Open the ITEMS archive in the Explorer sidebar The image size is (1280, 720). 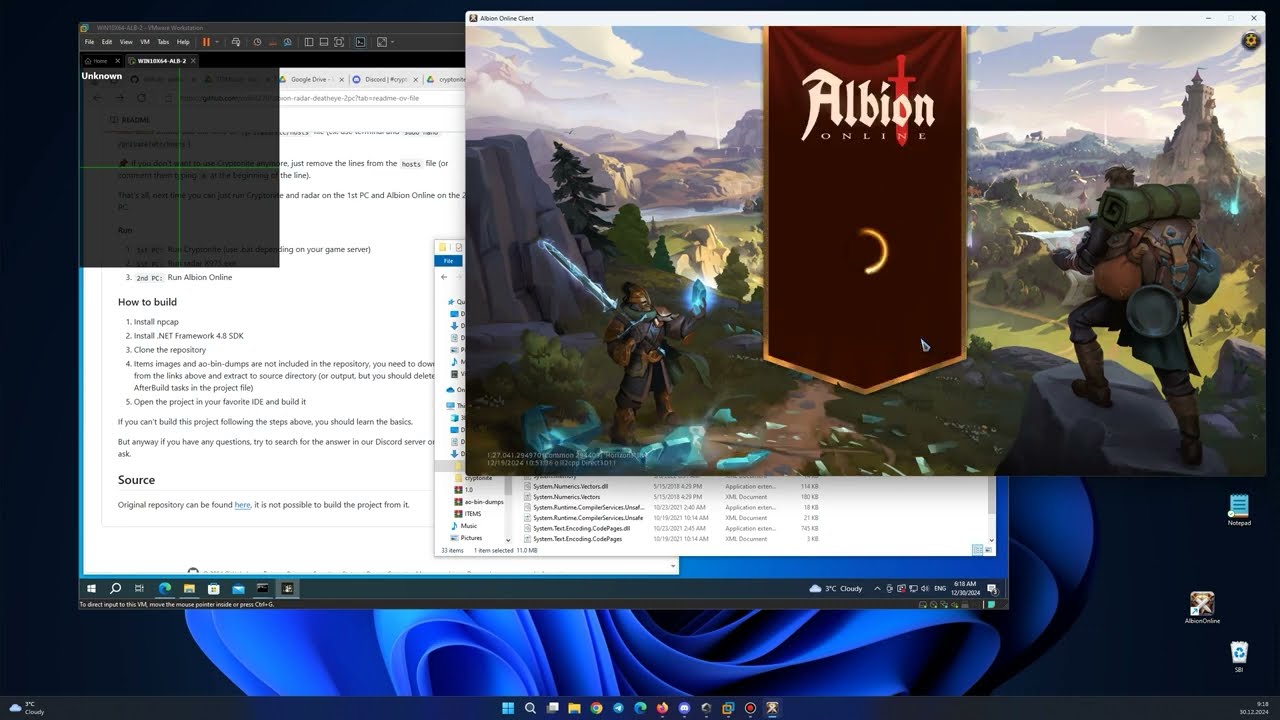[468, 514]
